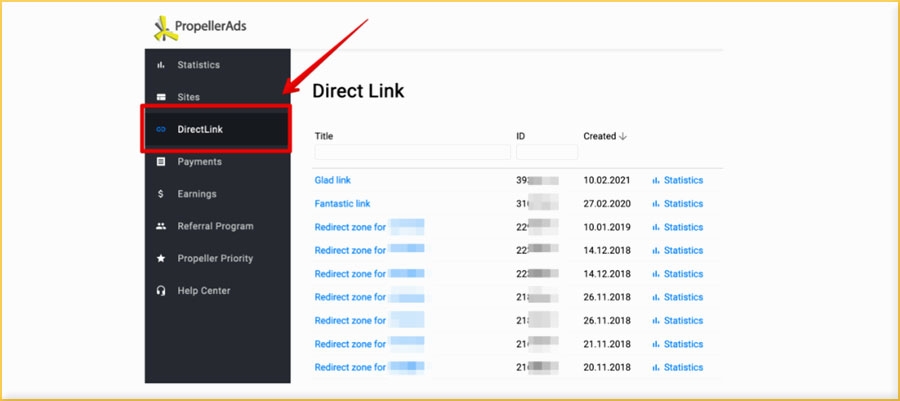This screenshot has height=401, width=900.
Task: Click the Referral Program people icon
Action: [x=160, y=226]
